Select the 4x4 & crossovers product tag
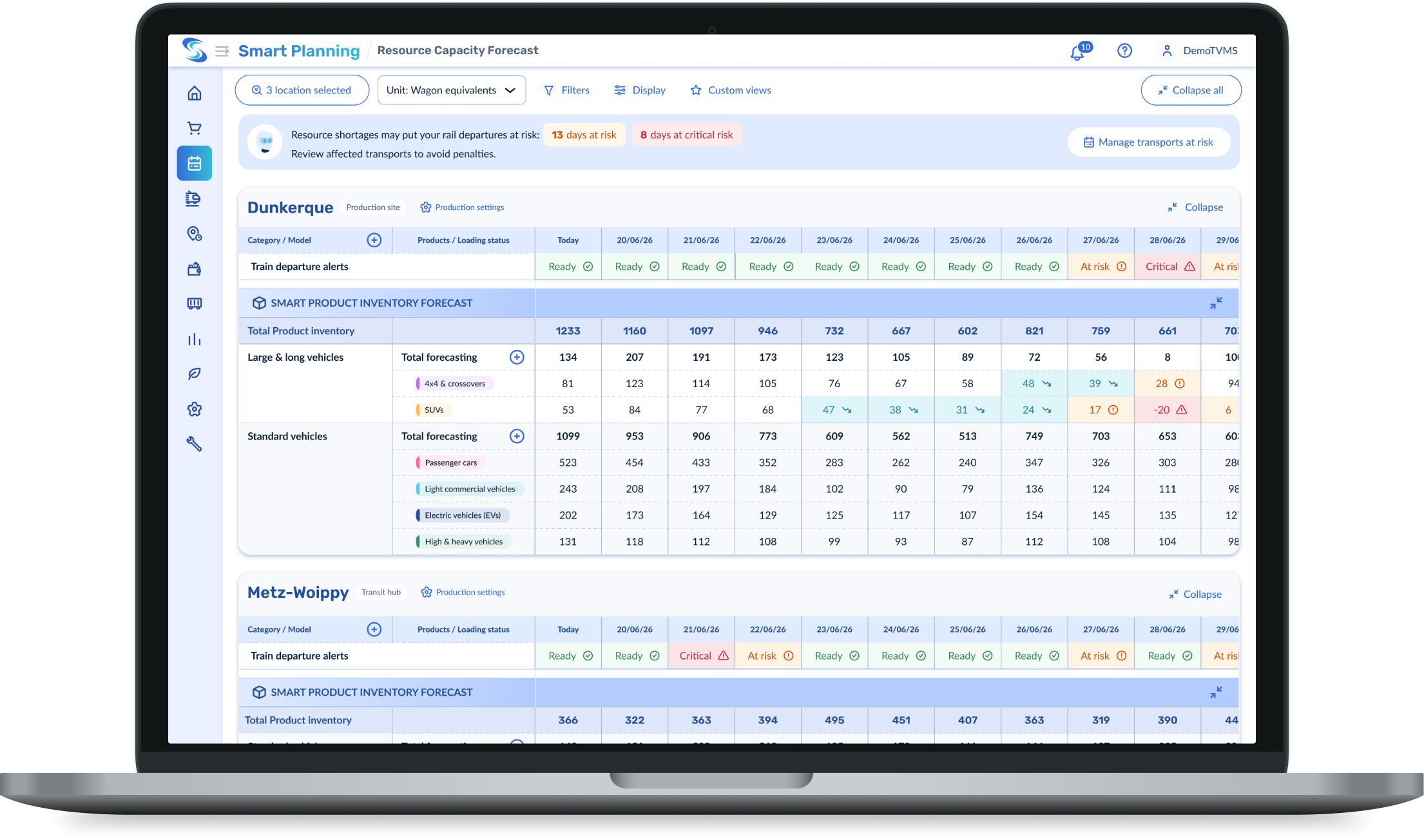 click(x=454, y=384)
